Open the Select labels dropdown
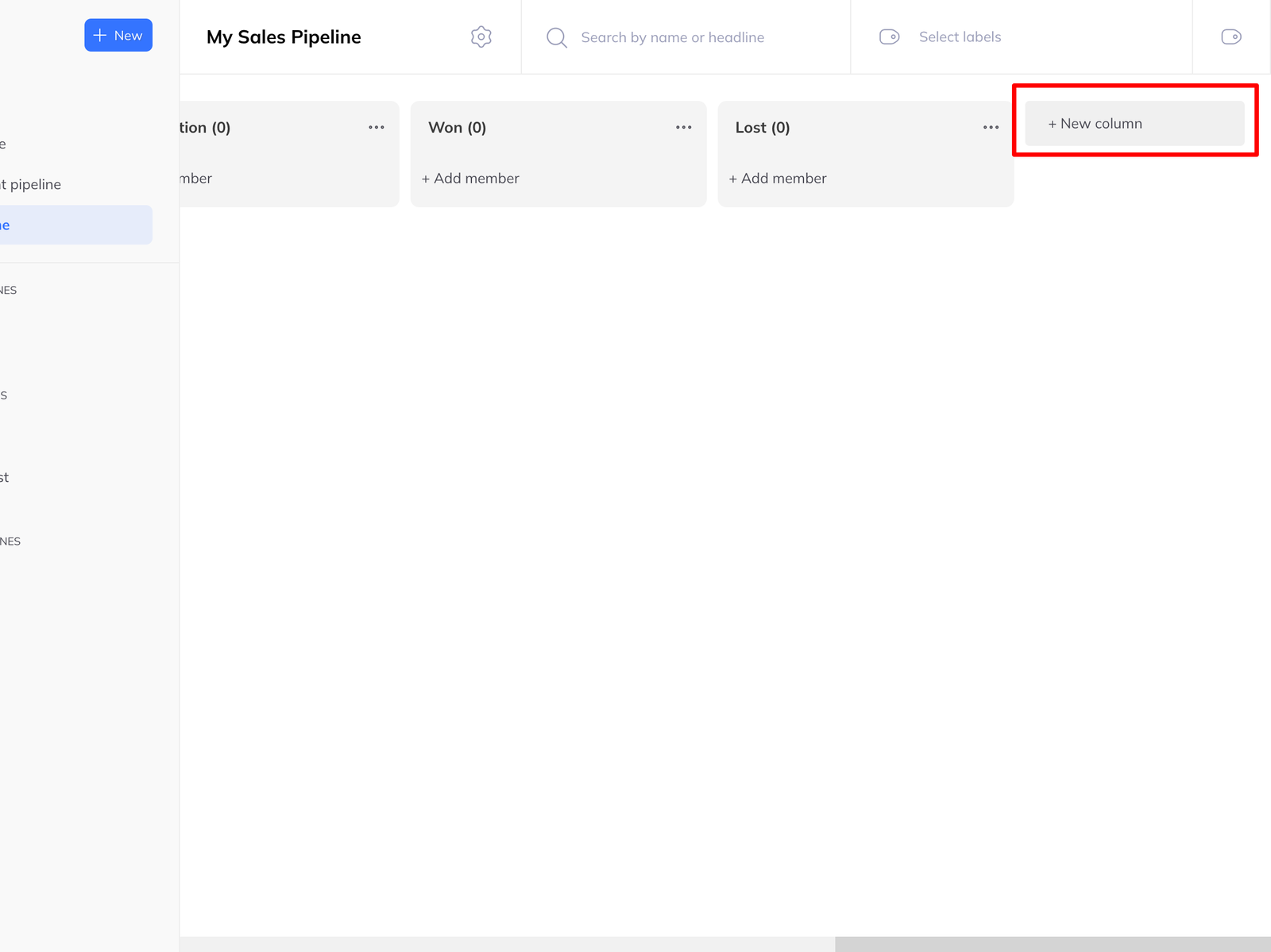The height and width of the screenshot is (952, 1271). pos(1021,37)
